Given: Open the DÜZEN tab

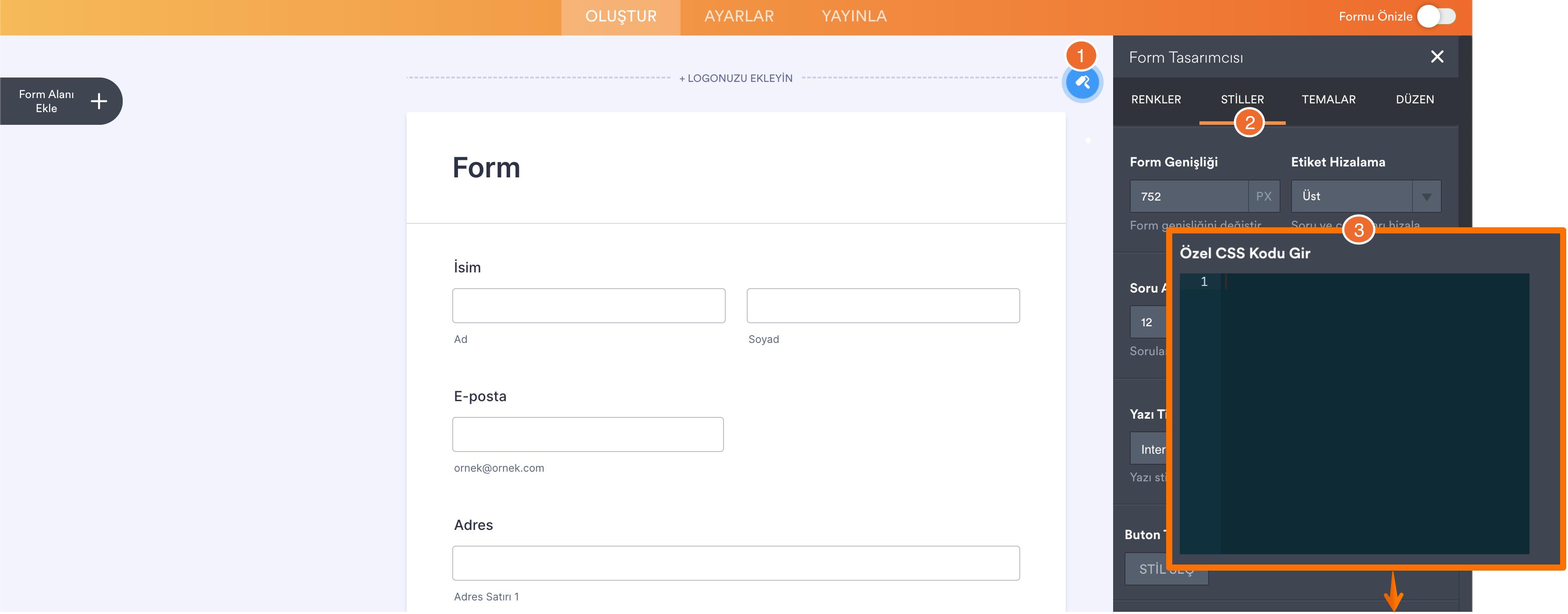Looking at the screenshot, I should (x=1414, y=99).
